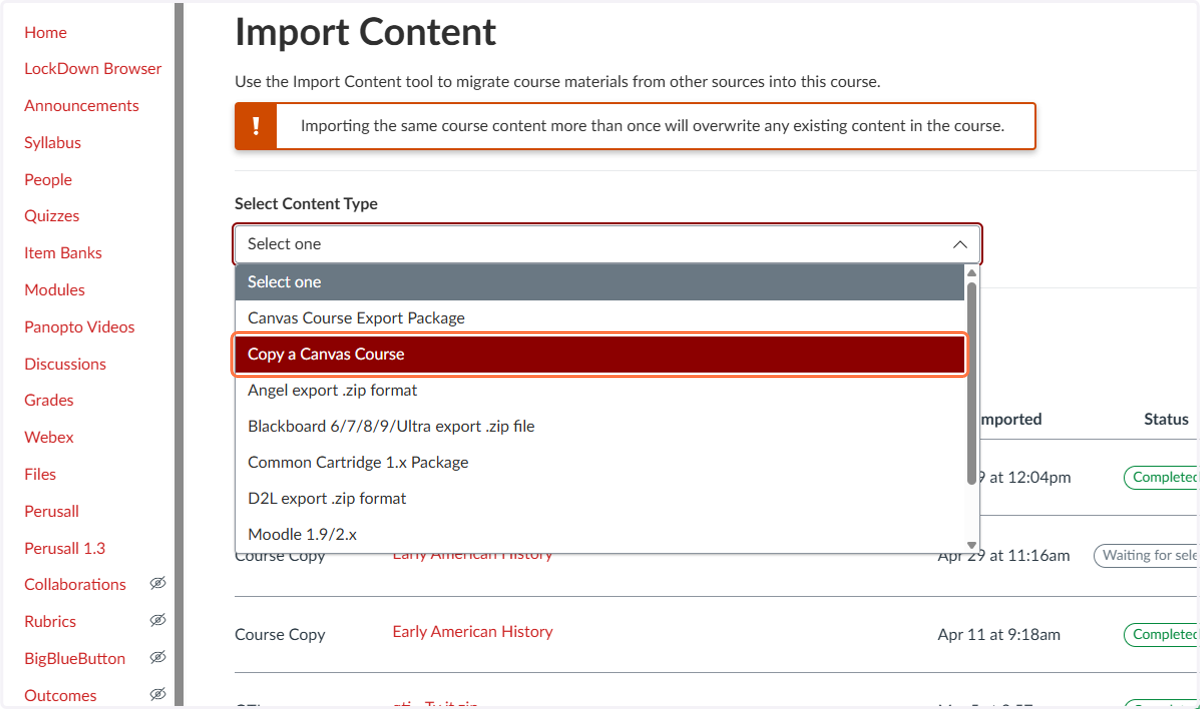Select Common Cartridge 1.x Package

(599, 462)
